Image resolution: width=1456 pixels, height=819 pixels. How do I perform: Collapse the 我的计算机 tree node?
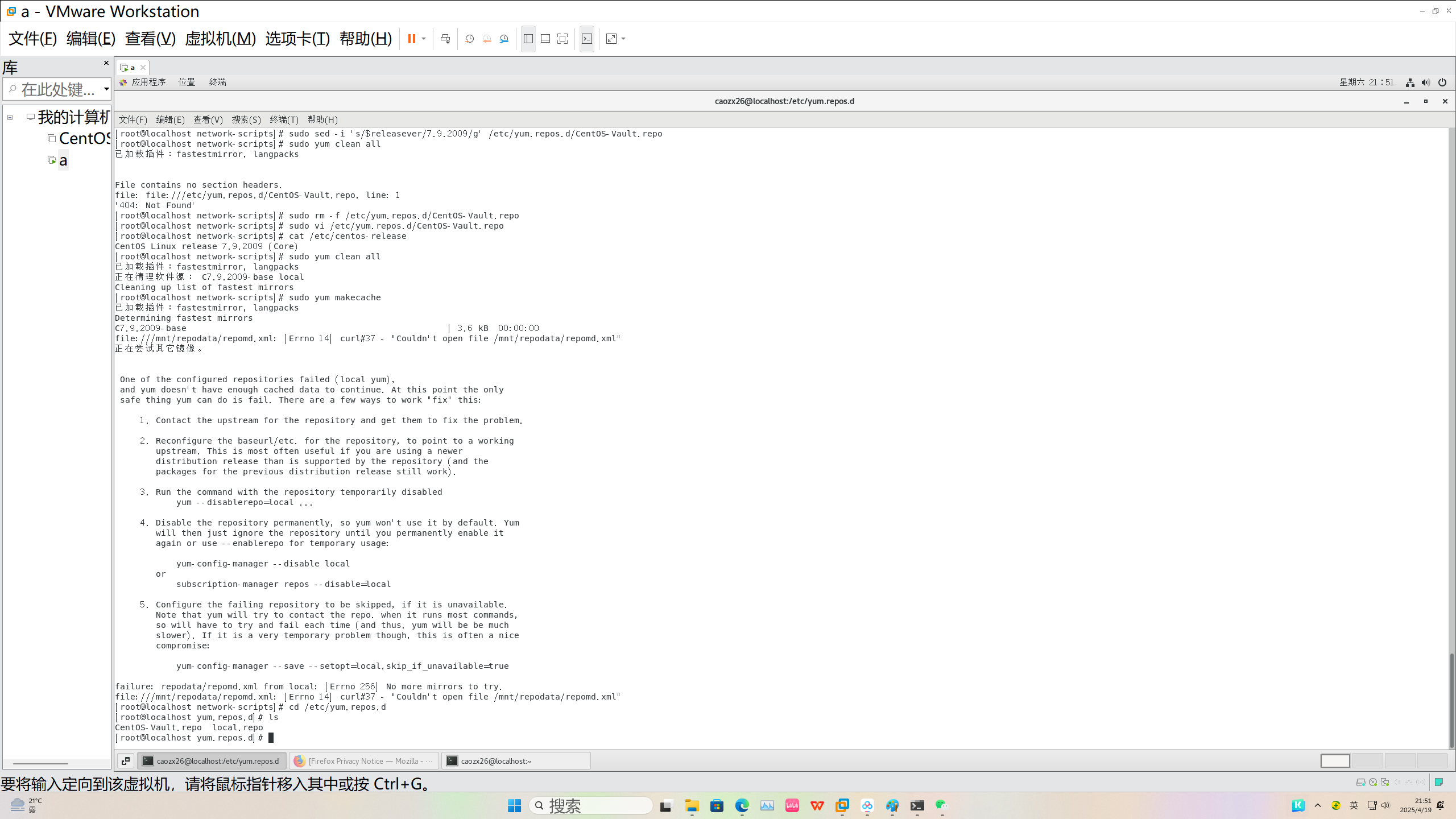[x=10, y=117]
